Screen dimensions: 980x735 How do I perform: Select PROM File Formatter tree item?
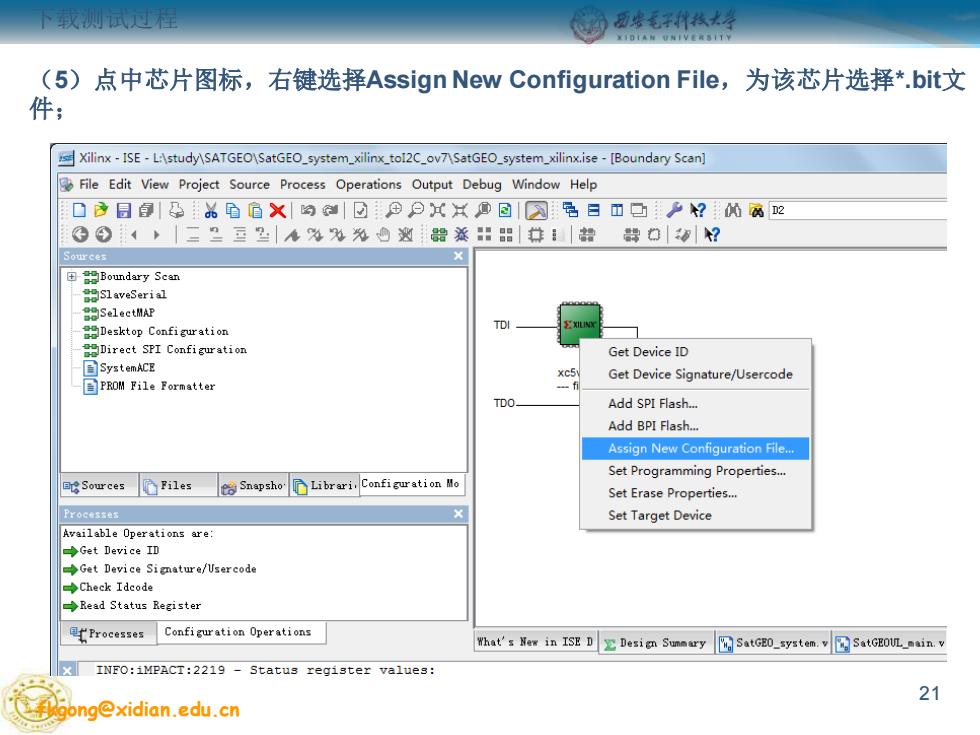click(x=158, y=386)
